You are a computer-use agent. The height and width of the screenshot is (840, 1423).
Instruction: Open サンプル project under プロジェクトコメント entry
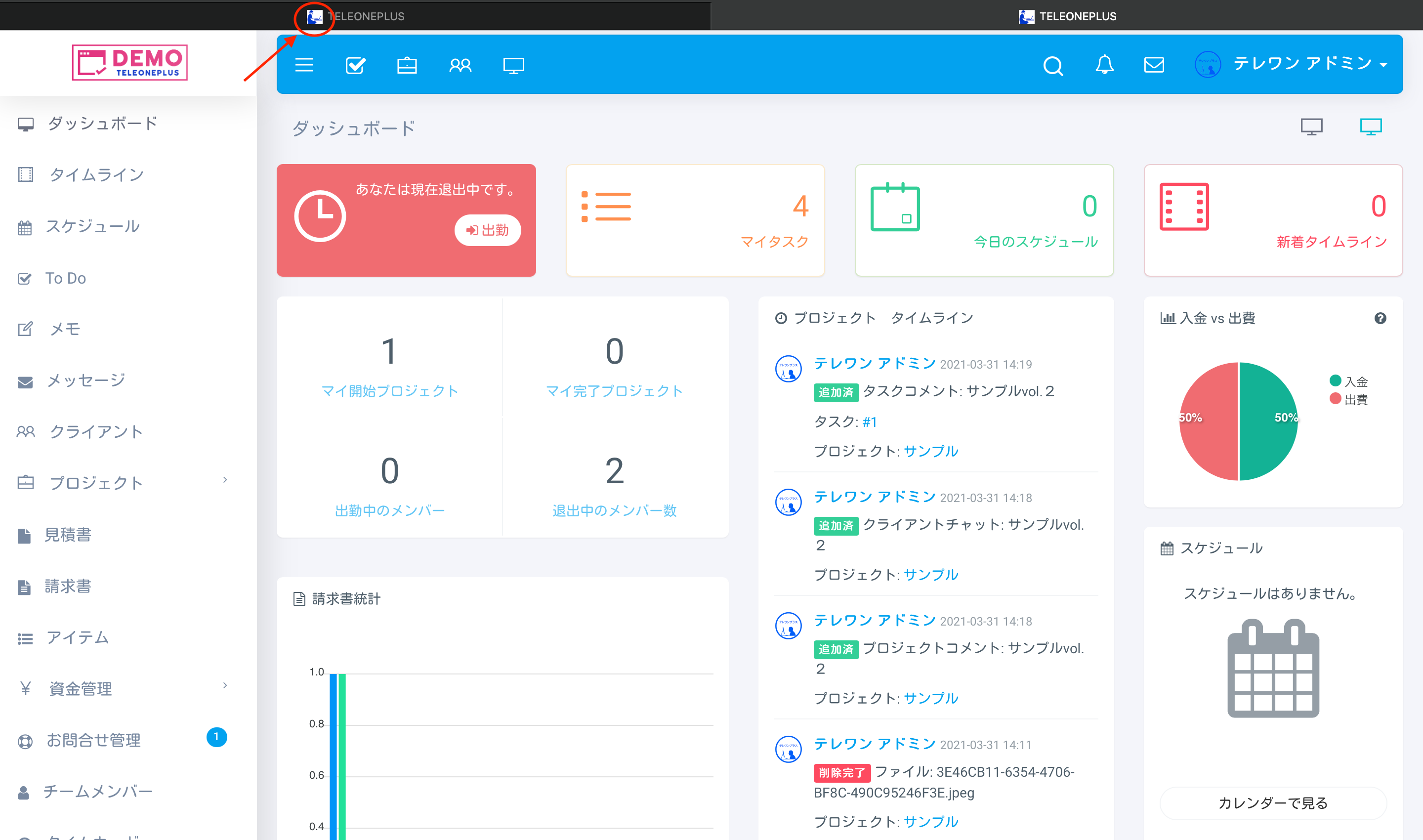click(x=931, y=698)
